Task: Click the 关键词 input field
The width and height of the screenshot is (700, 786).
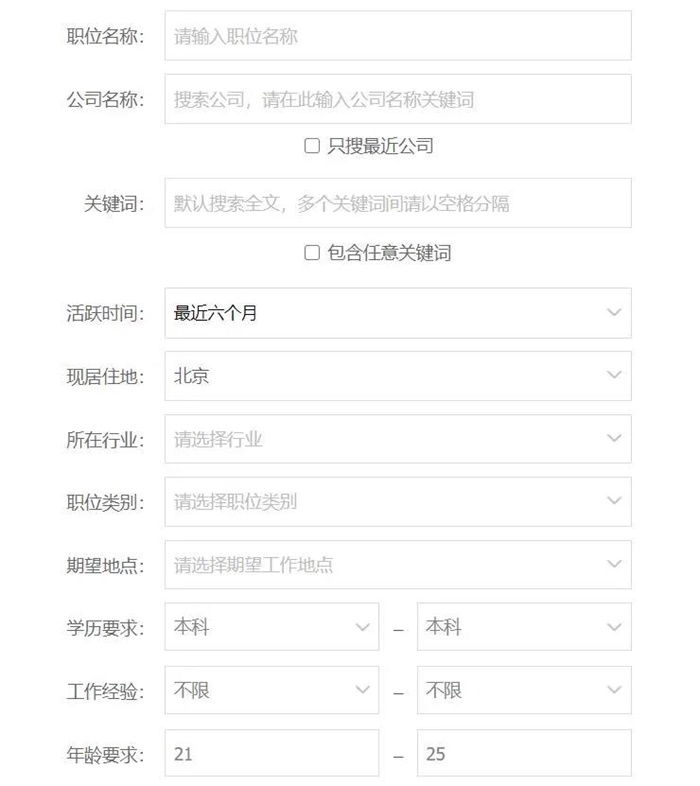Action: pos(397,204)
